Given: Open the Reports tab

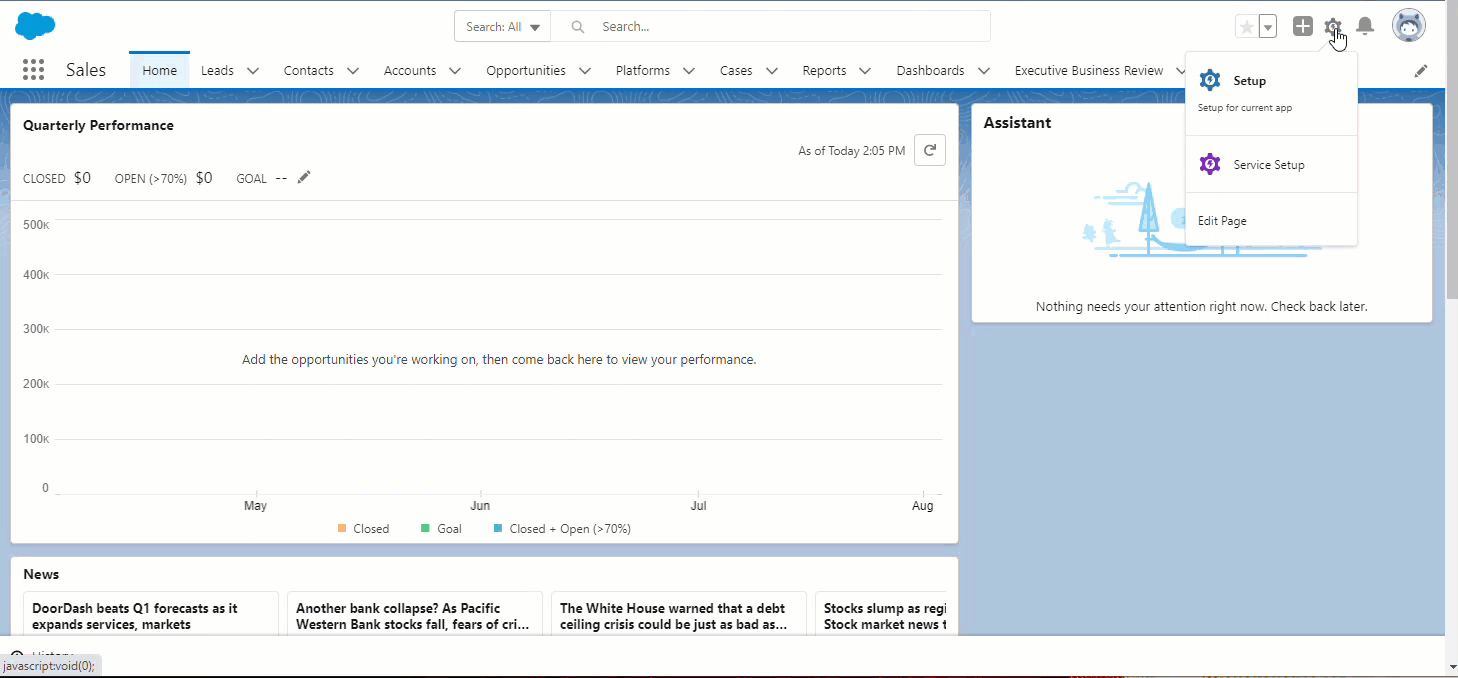Looking at the screenshot, I should tap(824, 70).
